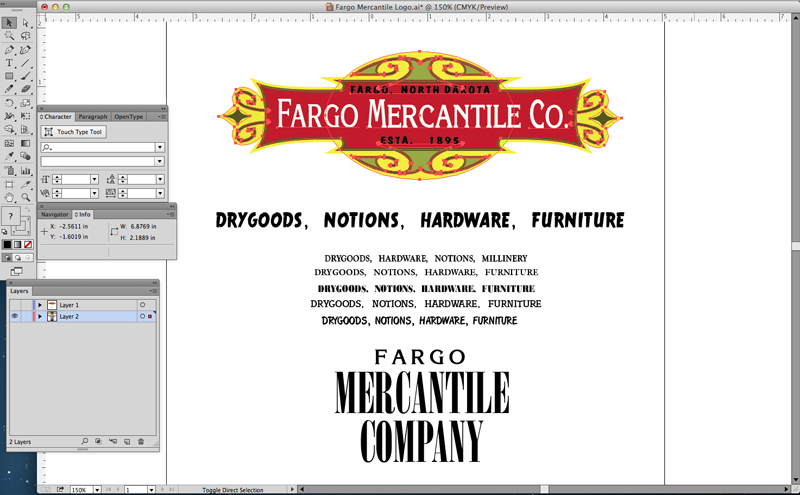Expand Layer 1 contents

pyautogui.click(x=39, y=305)
